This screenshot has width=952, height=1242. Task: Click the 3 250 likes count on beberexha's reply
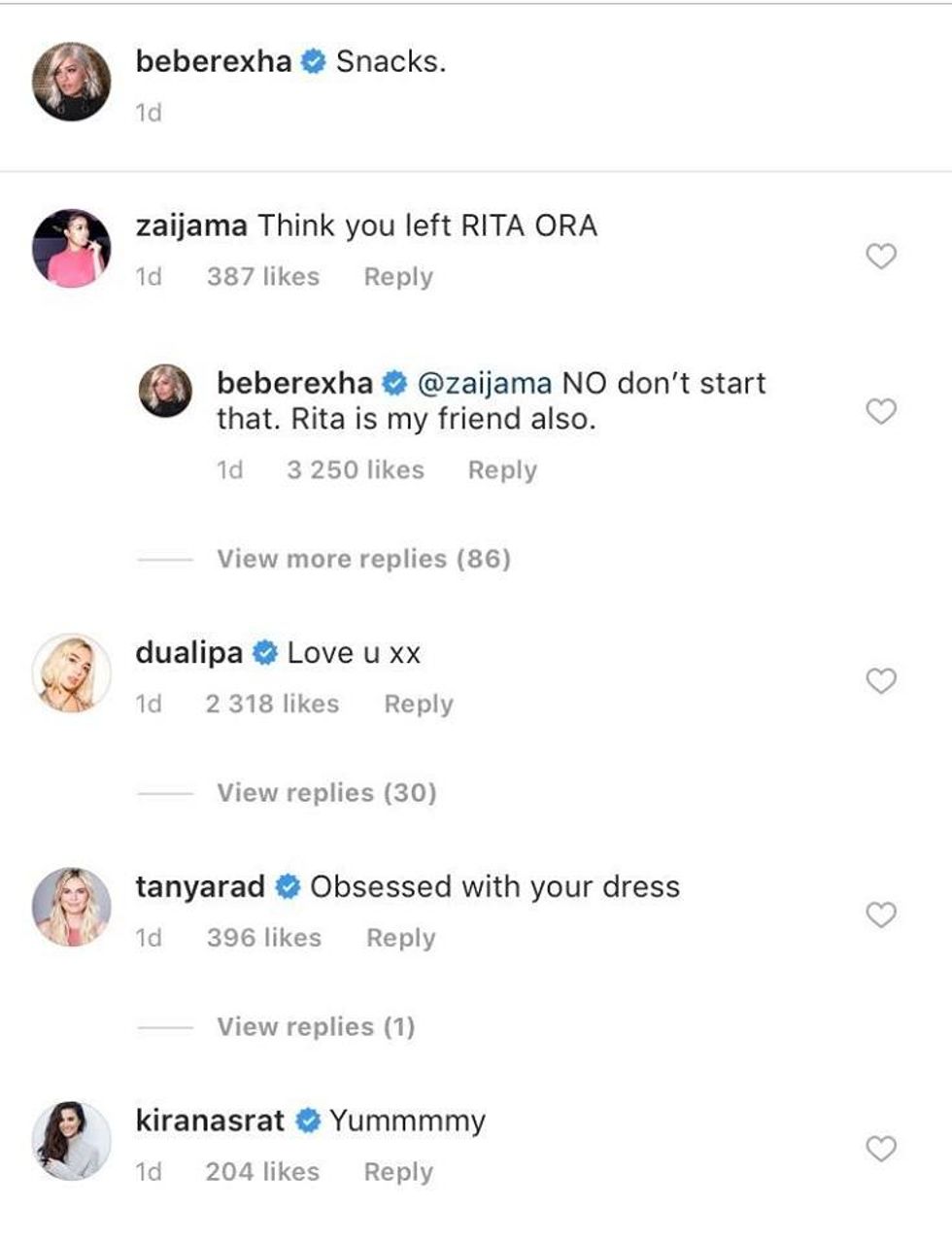tap(357, 469)
